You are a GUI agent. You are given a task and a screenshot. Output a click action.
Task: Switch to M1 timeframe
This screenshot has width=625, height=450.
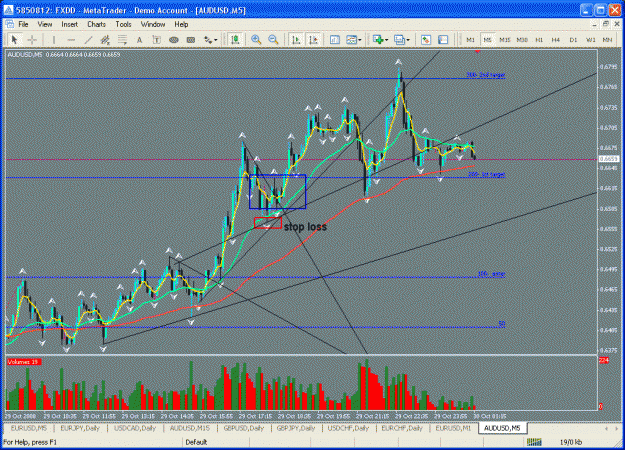click(x=470, y=40)
